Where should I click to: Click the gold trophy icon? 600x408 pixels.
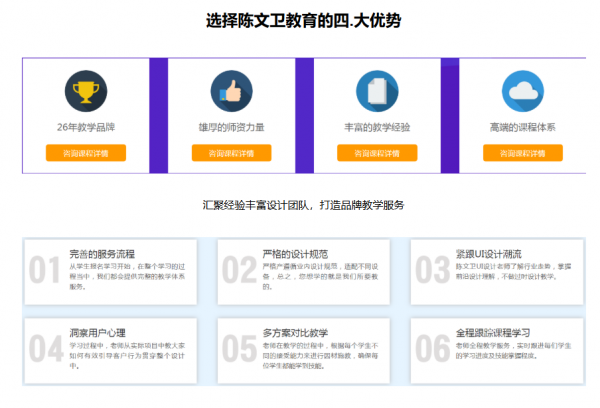click(85, 91)
